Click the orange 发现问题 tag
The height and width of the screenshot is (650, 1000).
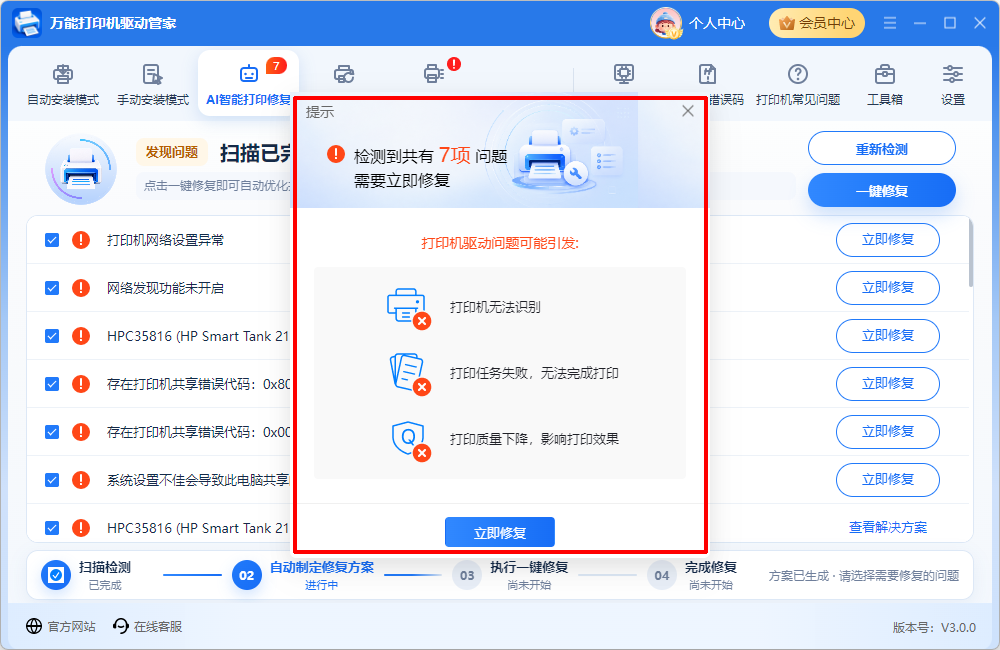[x=172, y=152]
